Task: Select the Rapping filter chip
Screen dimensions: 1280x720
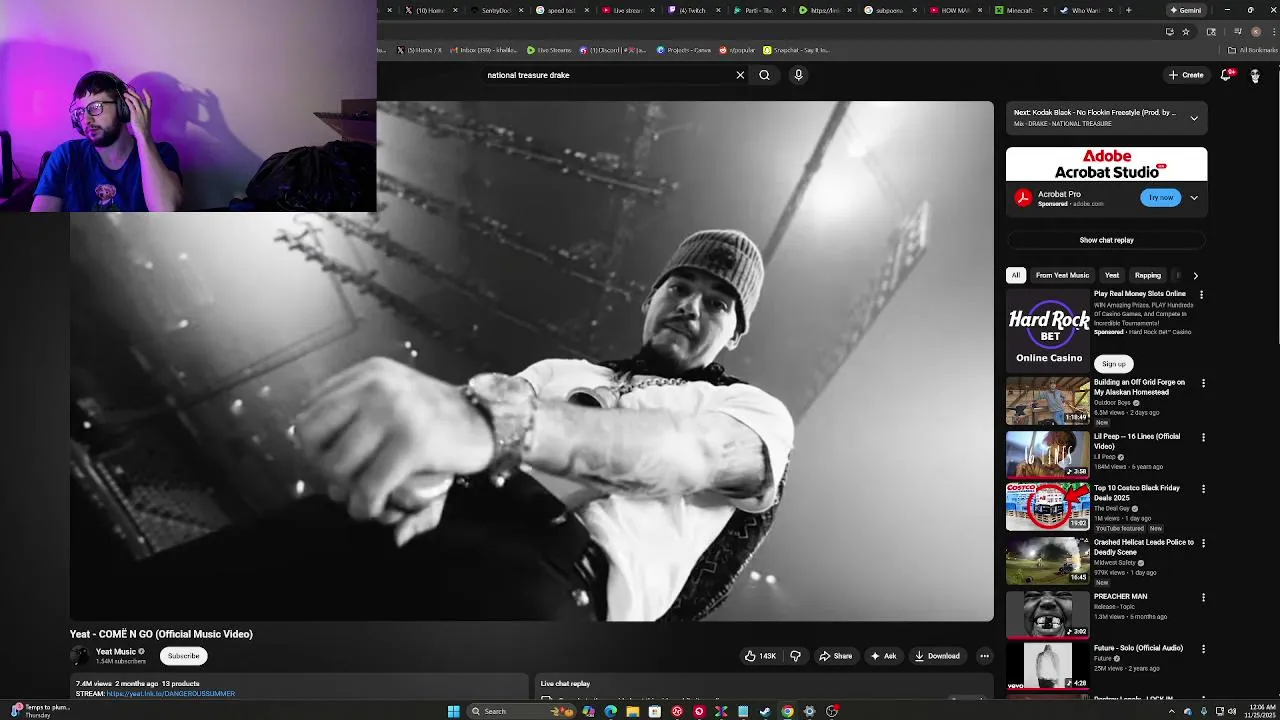Action: coord(1148,275)
